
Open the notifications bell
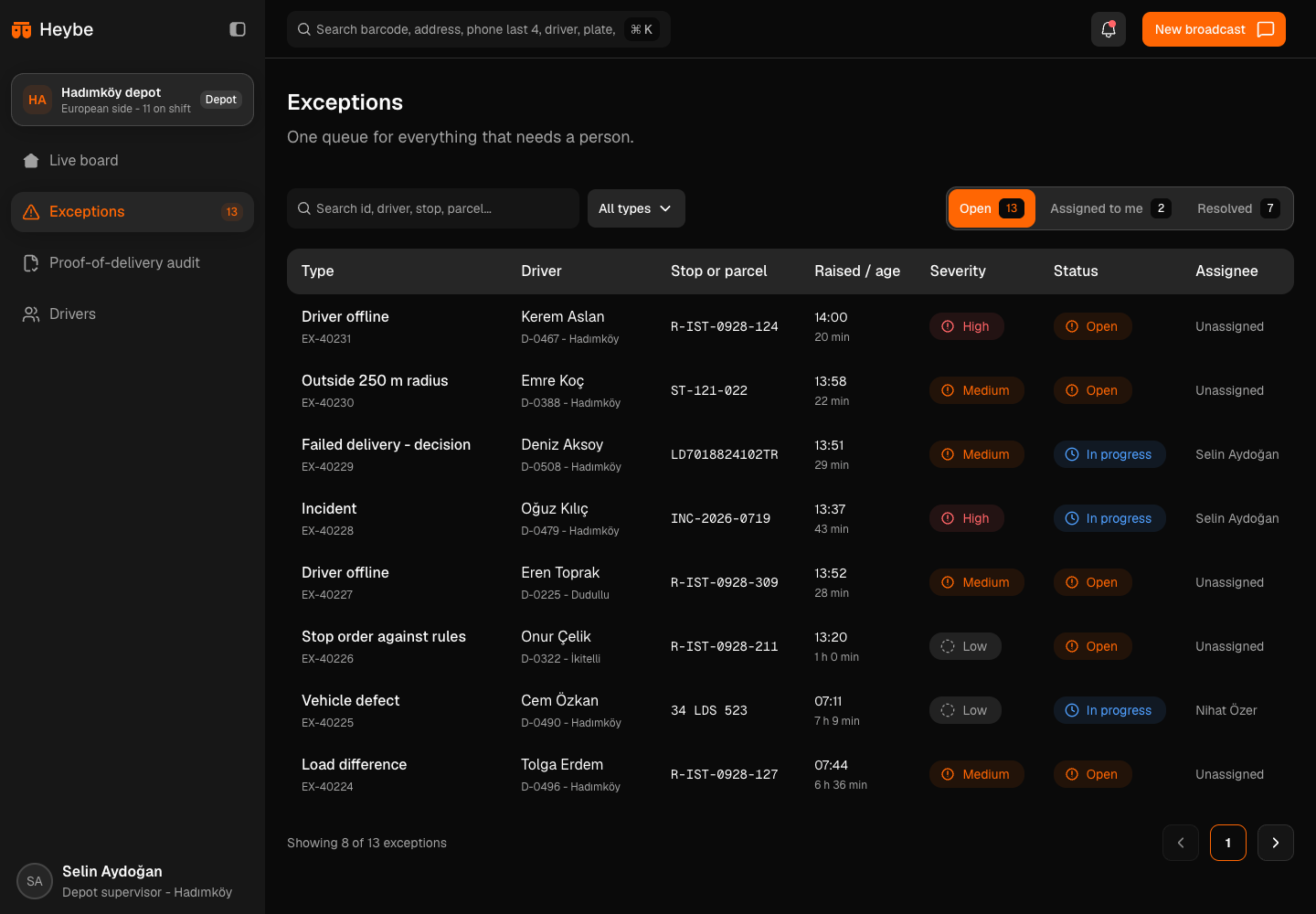coord(1109,29)
